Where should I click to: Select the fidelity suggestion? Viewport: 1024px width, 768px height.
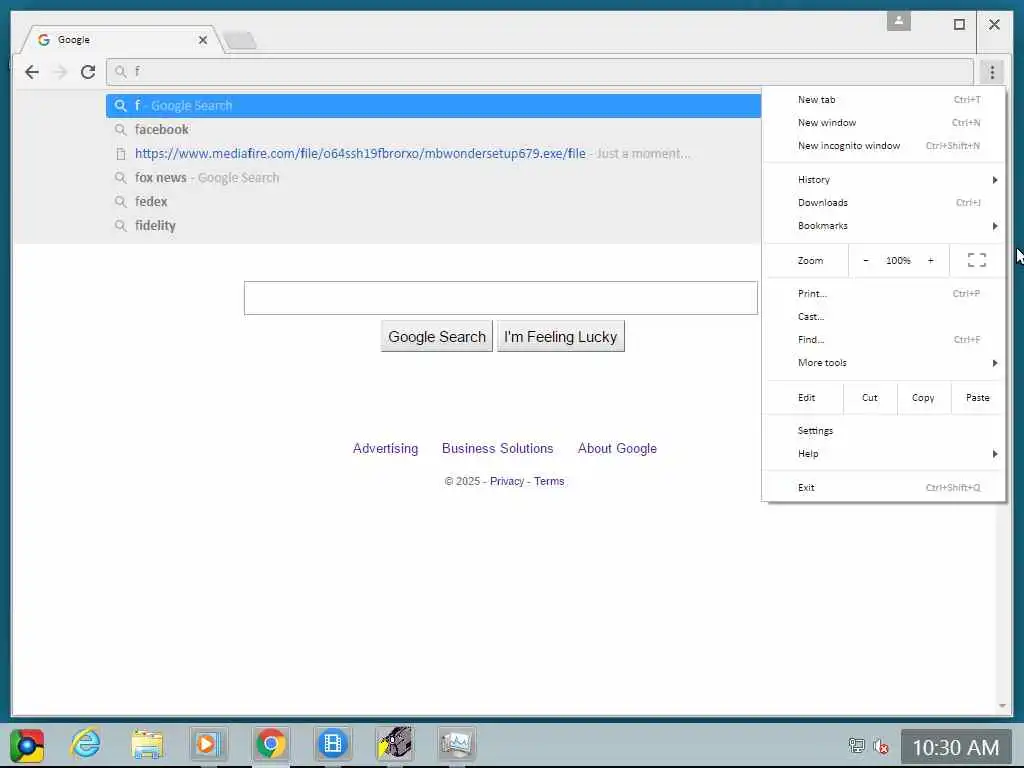point(434,225)
